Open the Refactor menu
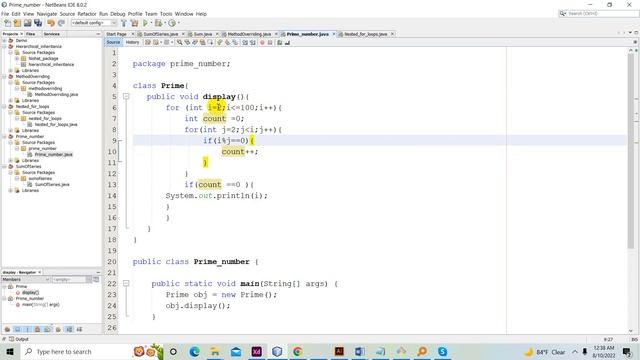Screen dimensions: 640x360 click(x=87, y=14)
